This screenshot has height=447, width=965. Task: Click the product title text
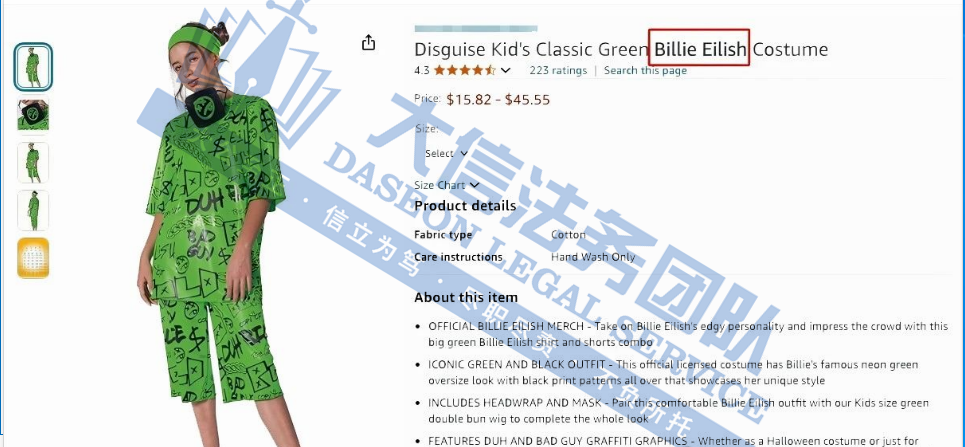(621, 49)
